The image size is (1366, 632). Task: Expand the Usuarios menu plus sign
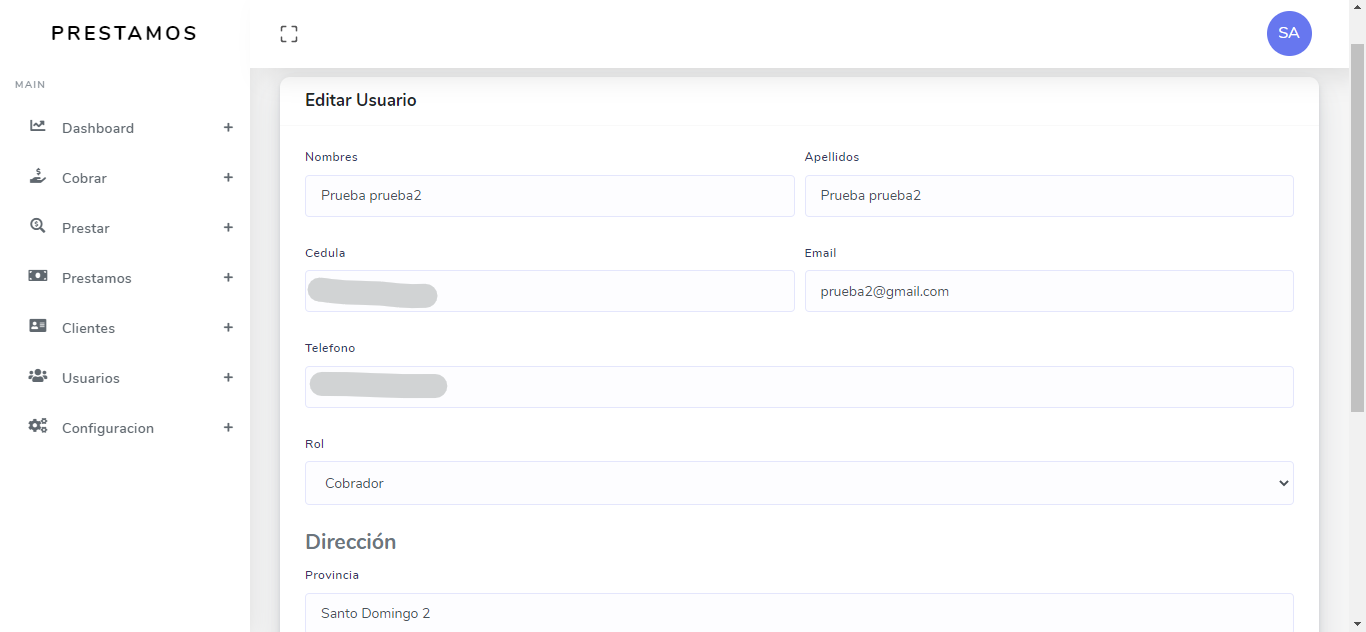pyautogui.click(x=228, y=377)
